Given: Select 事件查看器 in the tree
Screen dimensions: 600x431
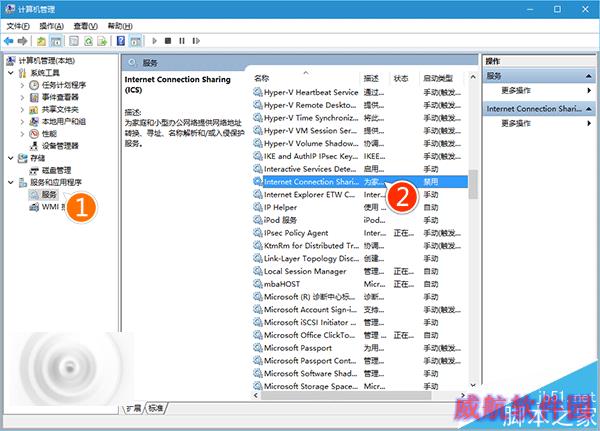Looking at the screenshot, I should (x=60, y=97).
